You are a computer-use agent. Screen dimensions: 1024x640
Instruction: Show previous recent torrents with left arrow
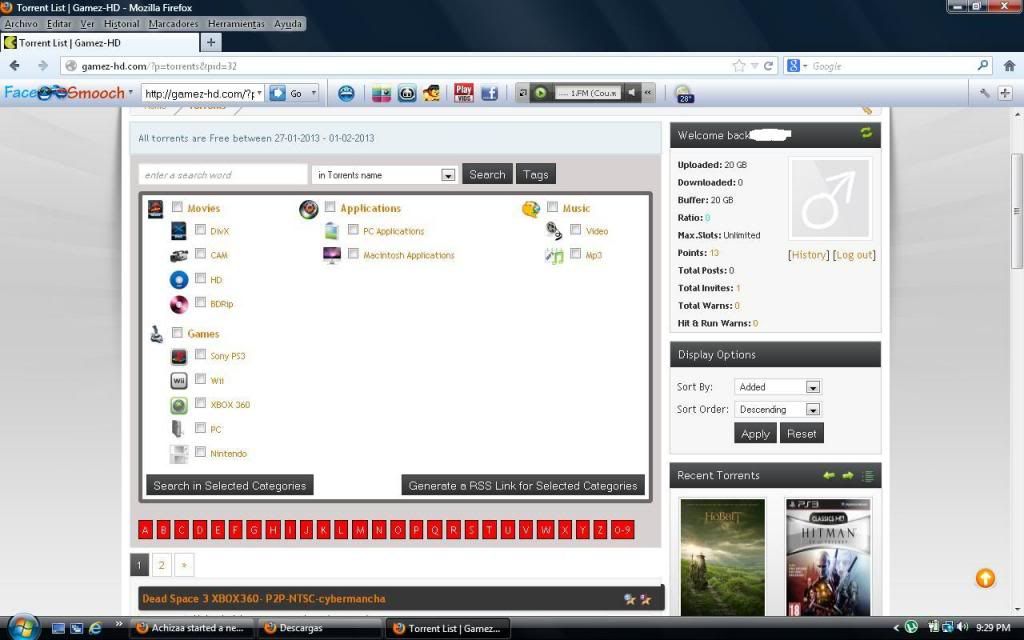tap(829, 475)
